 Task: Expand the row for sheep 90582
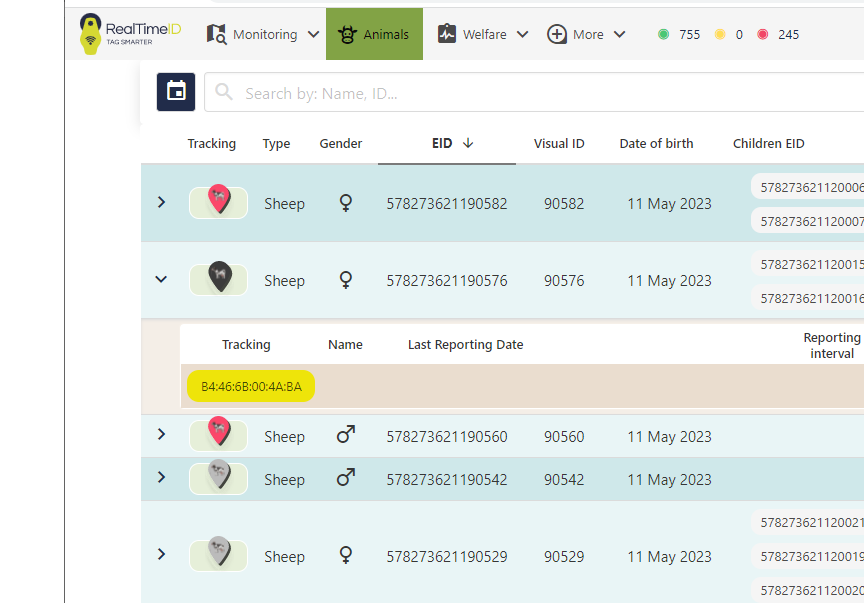161,202
